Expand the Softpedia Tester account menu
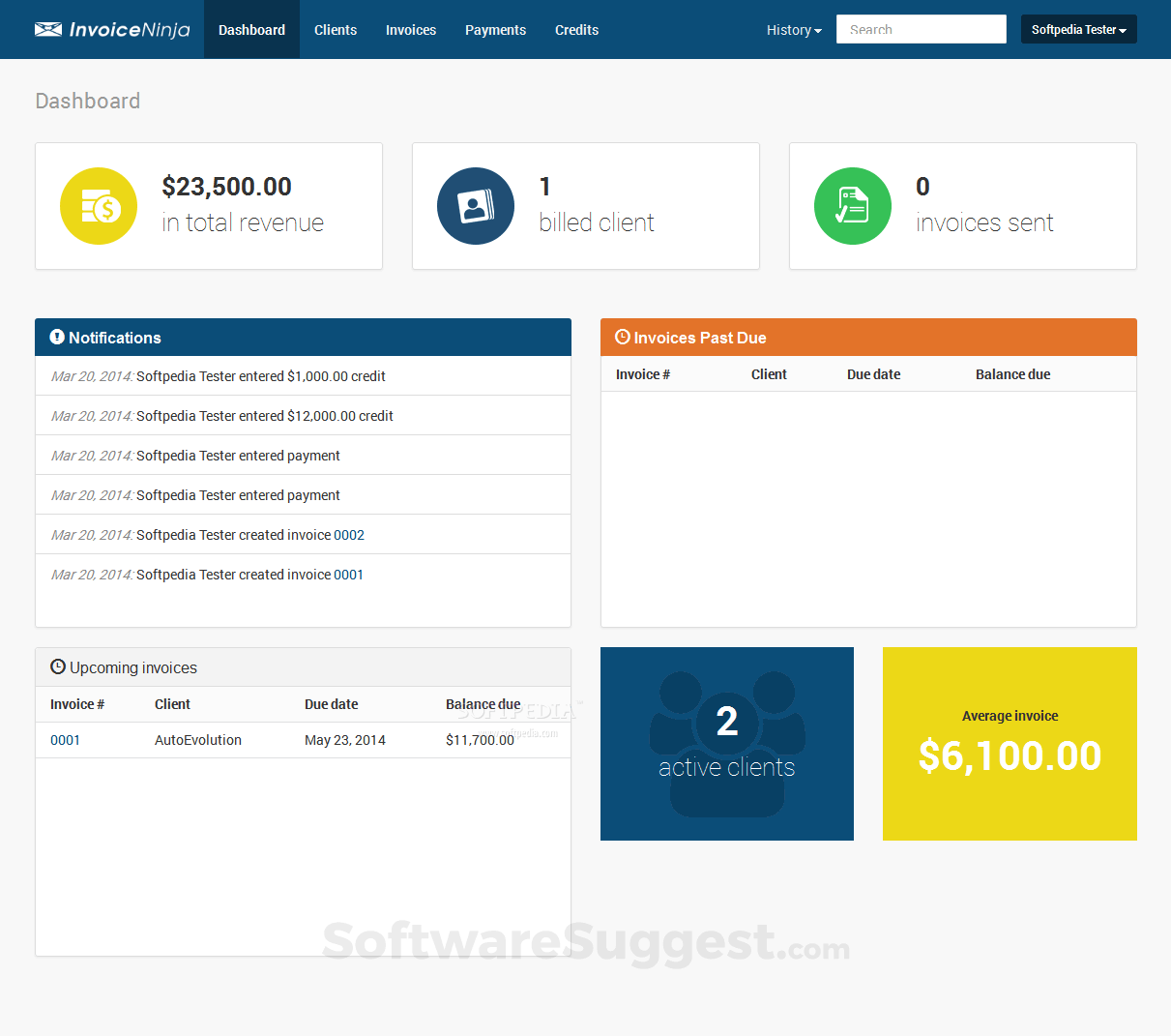Image resolution: width=1171 pixels, height=1036 pixels. click(x=1078, y=29)
